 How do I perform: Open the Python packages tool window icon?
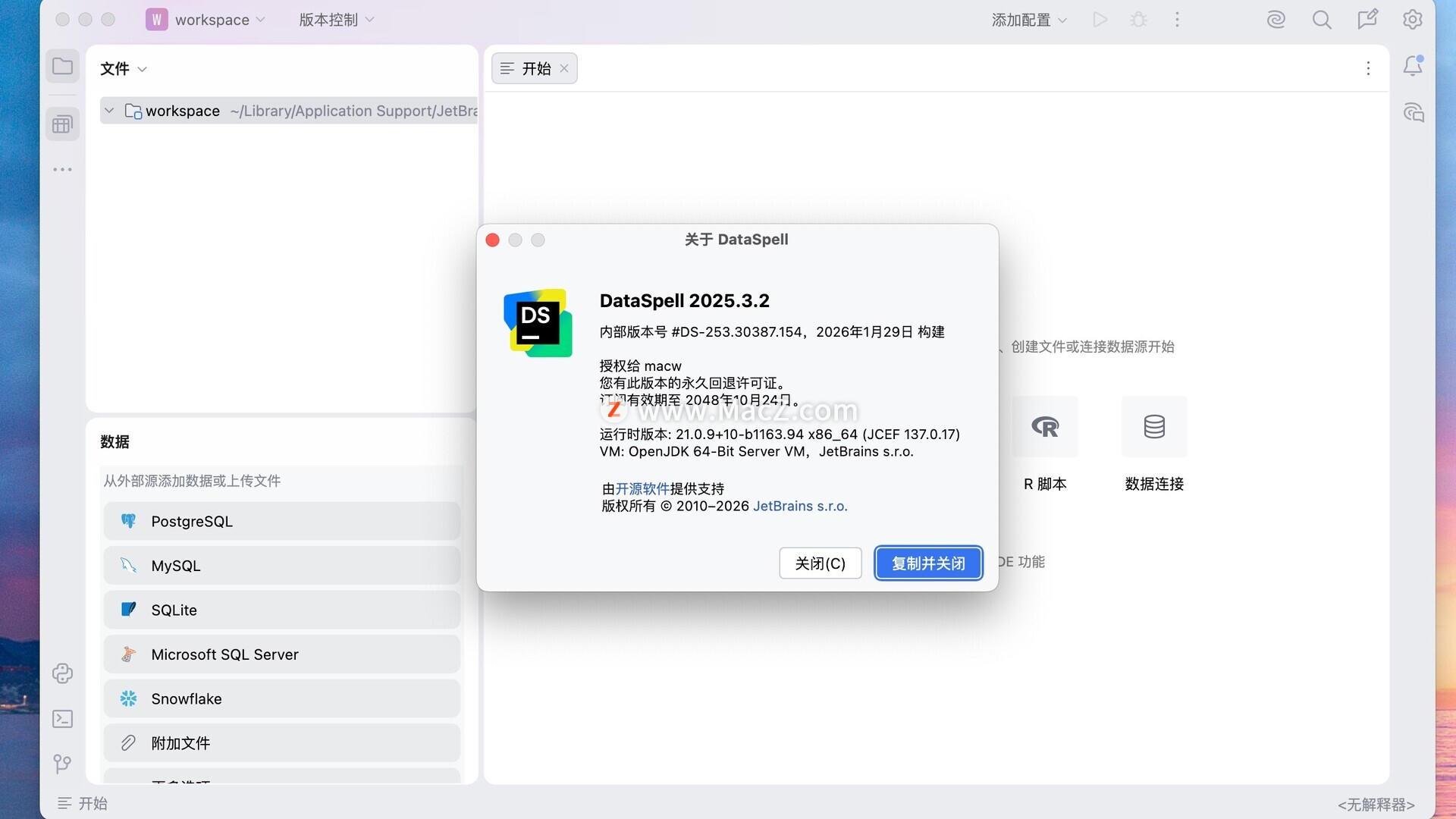pyautogui.click(x=62, y=673)
